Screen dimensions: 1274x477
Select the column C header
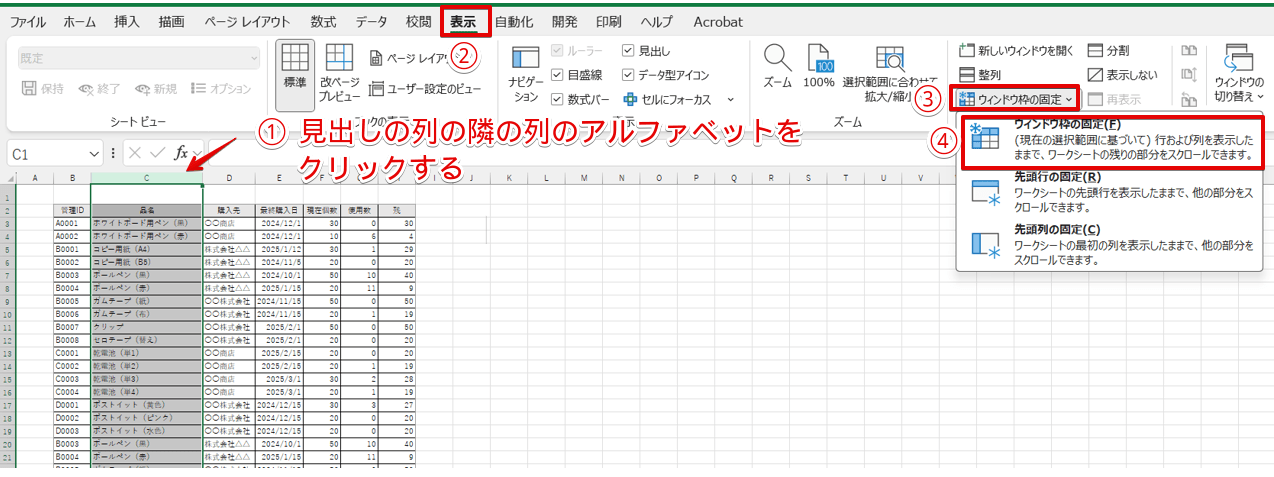click(x=146, y=178)
